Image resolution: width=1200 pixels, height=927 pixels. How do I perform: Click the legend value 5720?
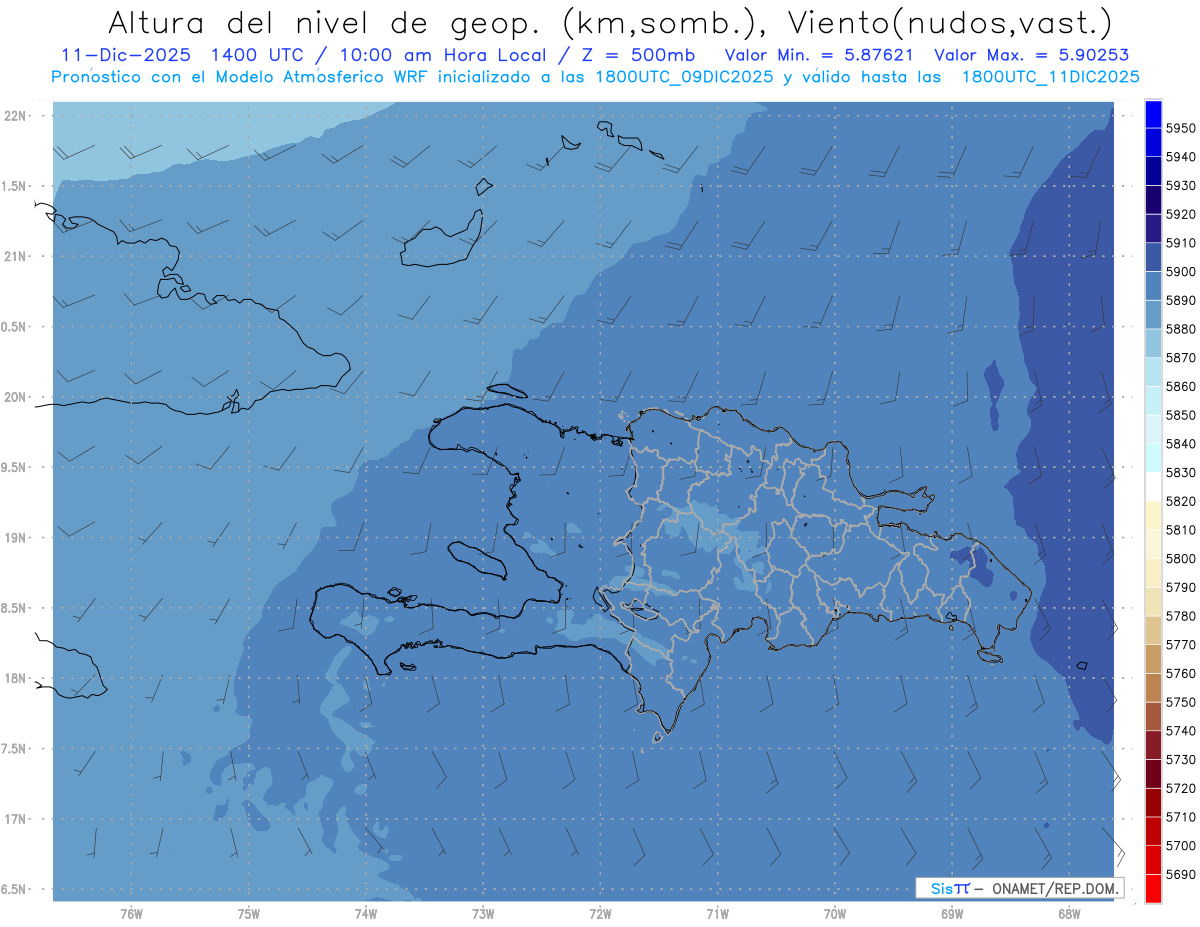tap(1181, 788)
